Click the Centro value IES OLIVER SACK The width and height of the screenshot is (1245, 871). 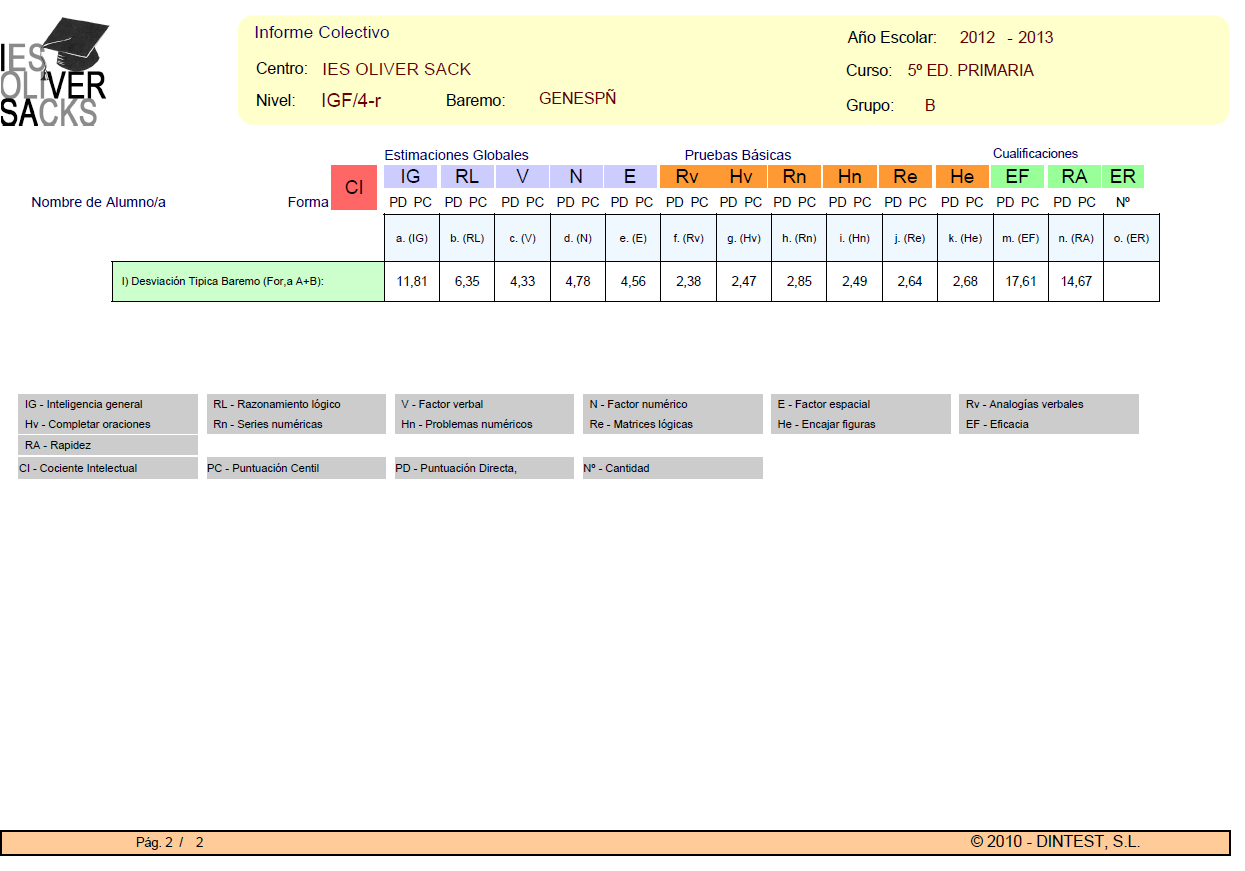coord(396,69)
